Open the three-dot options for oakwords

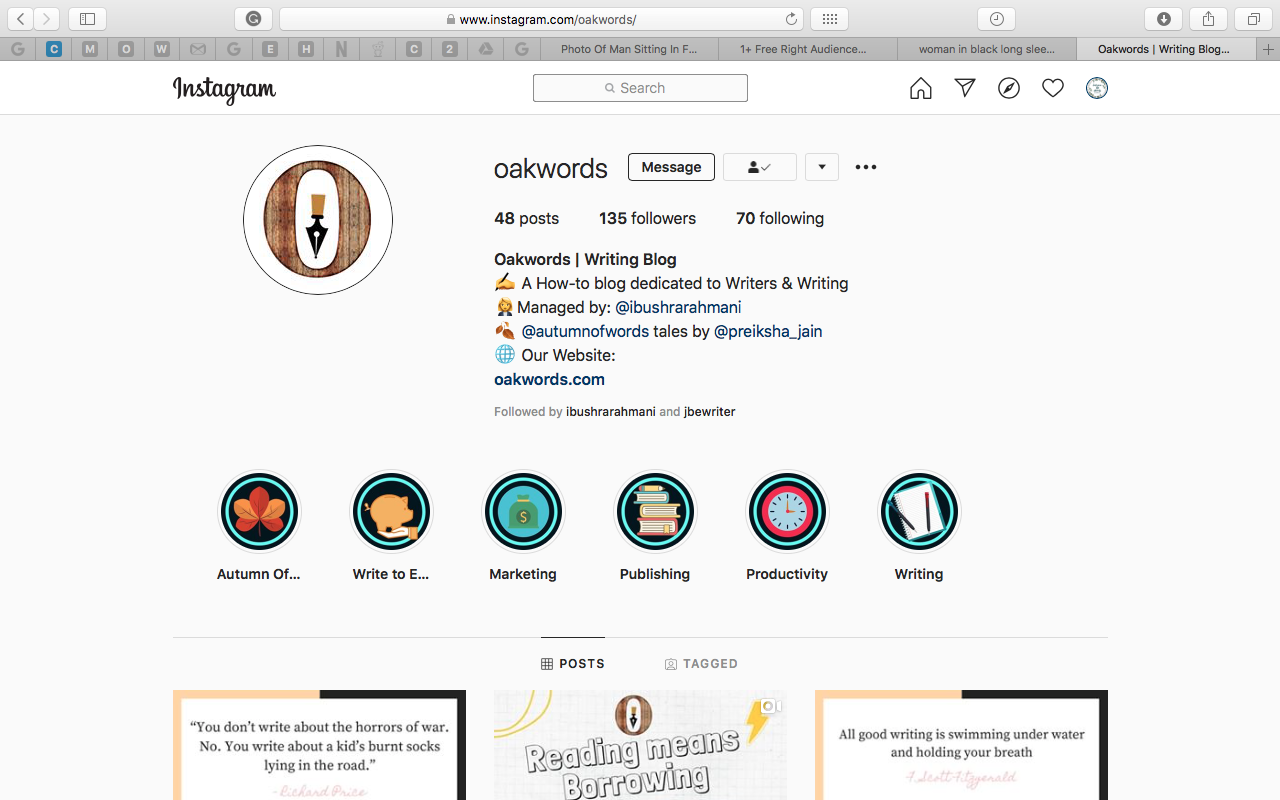[866, 167]
